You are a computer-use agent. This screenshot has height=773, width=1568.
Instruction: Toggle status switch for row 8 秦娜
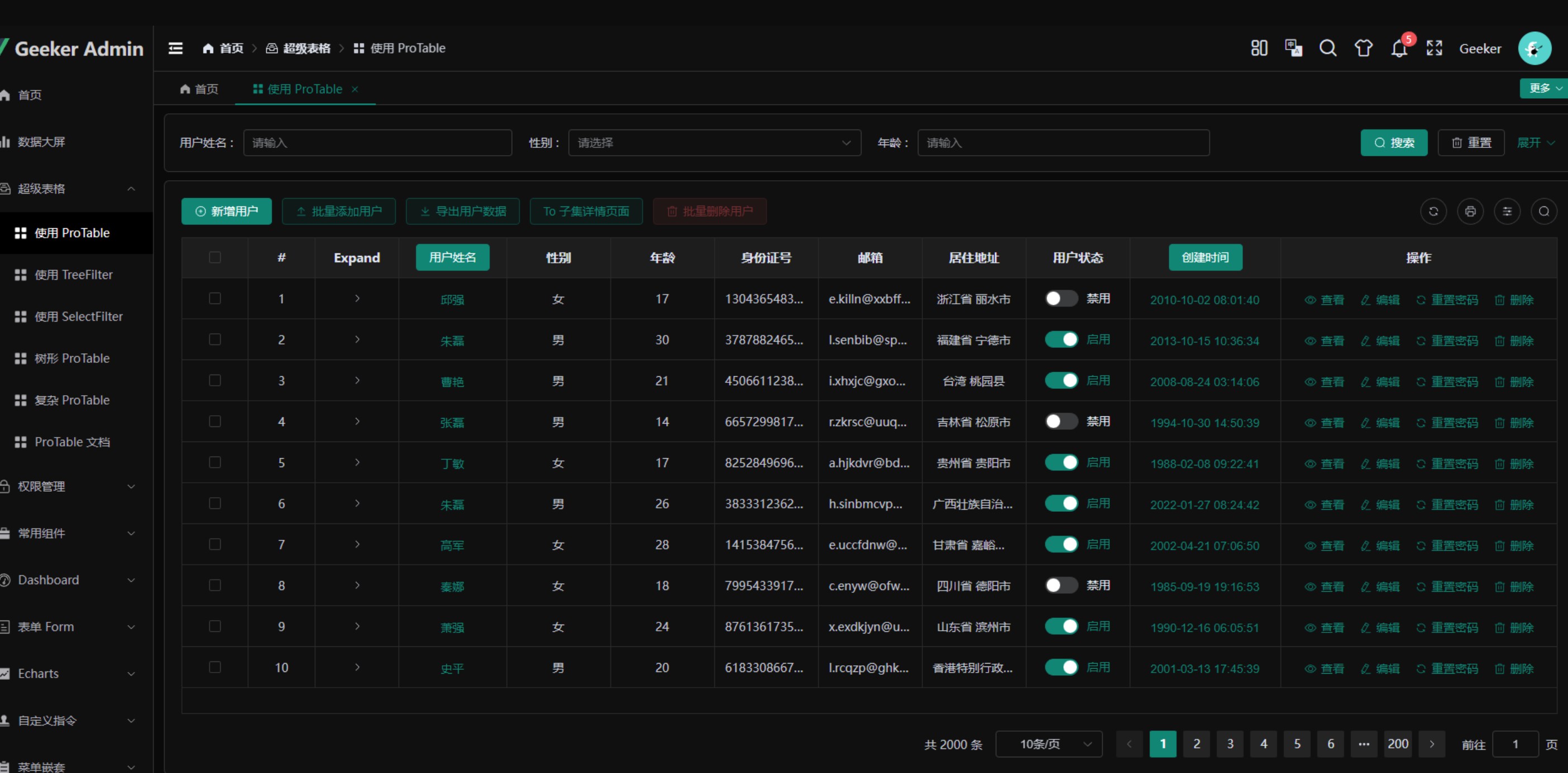(x=1062, y=585)
